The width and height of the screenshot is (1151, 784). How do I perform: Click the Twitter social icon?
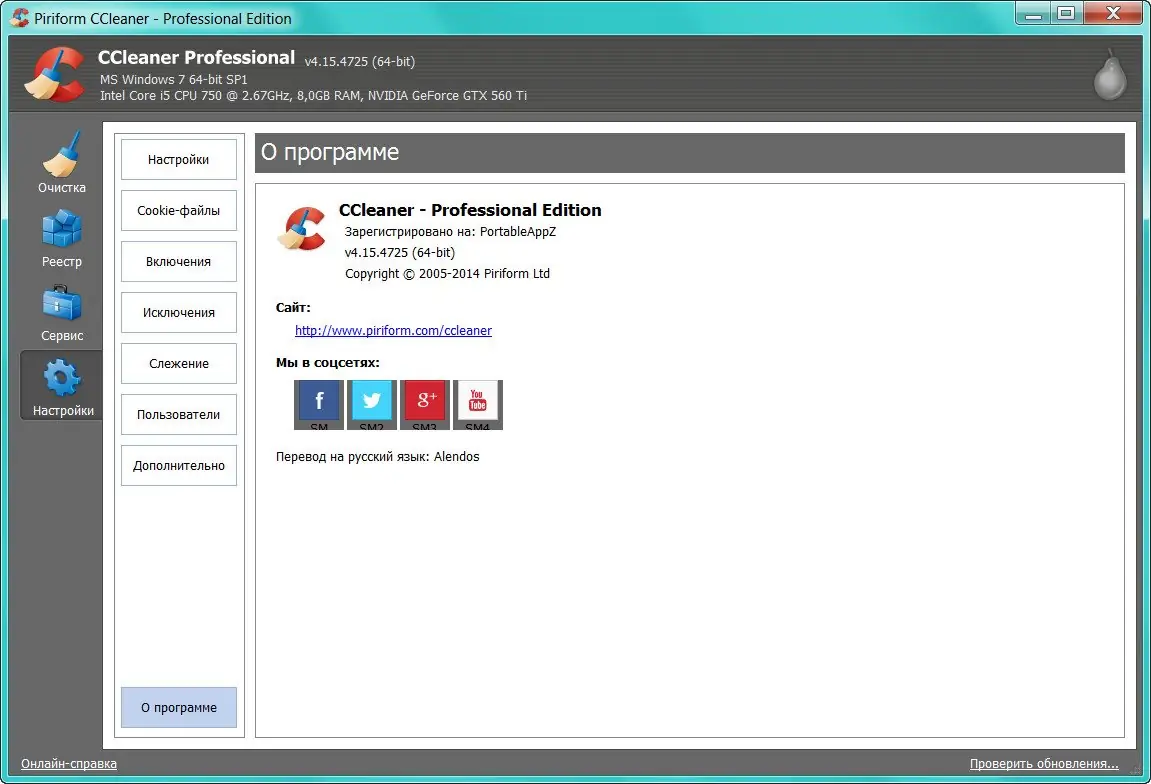pyautogui.click(x=371, y=404)
